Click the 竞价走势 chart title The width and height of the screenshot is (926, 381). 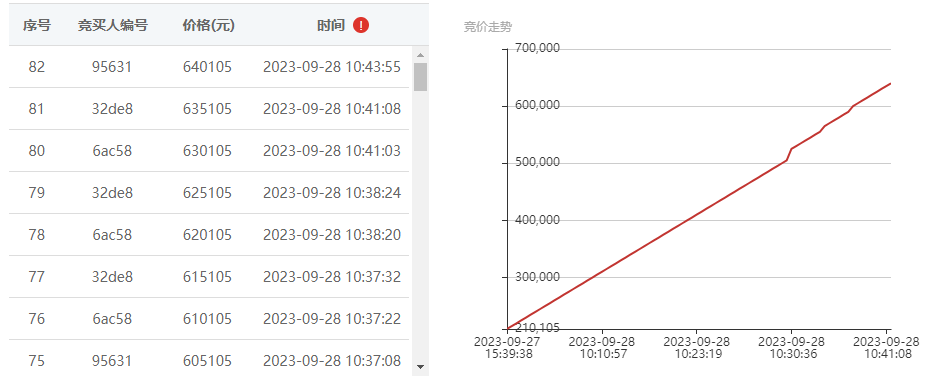click(x=488, y=27)
